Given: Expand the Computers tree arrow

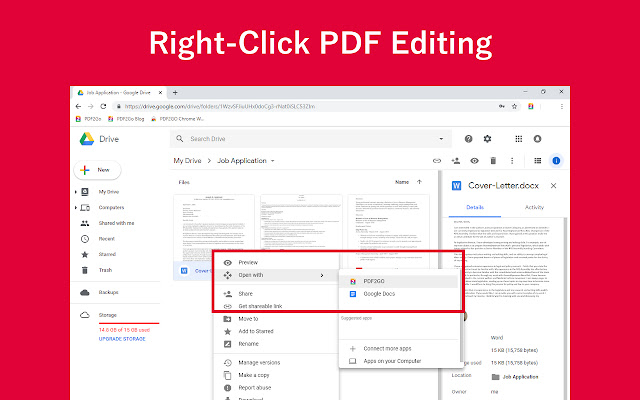Looking at the screenshot, I should [x=76, y=207].
